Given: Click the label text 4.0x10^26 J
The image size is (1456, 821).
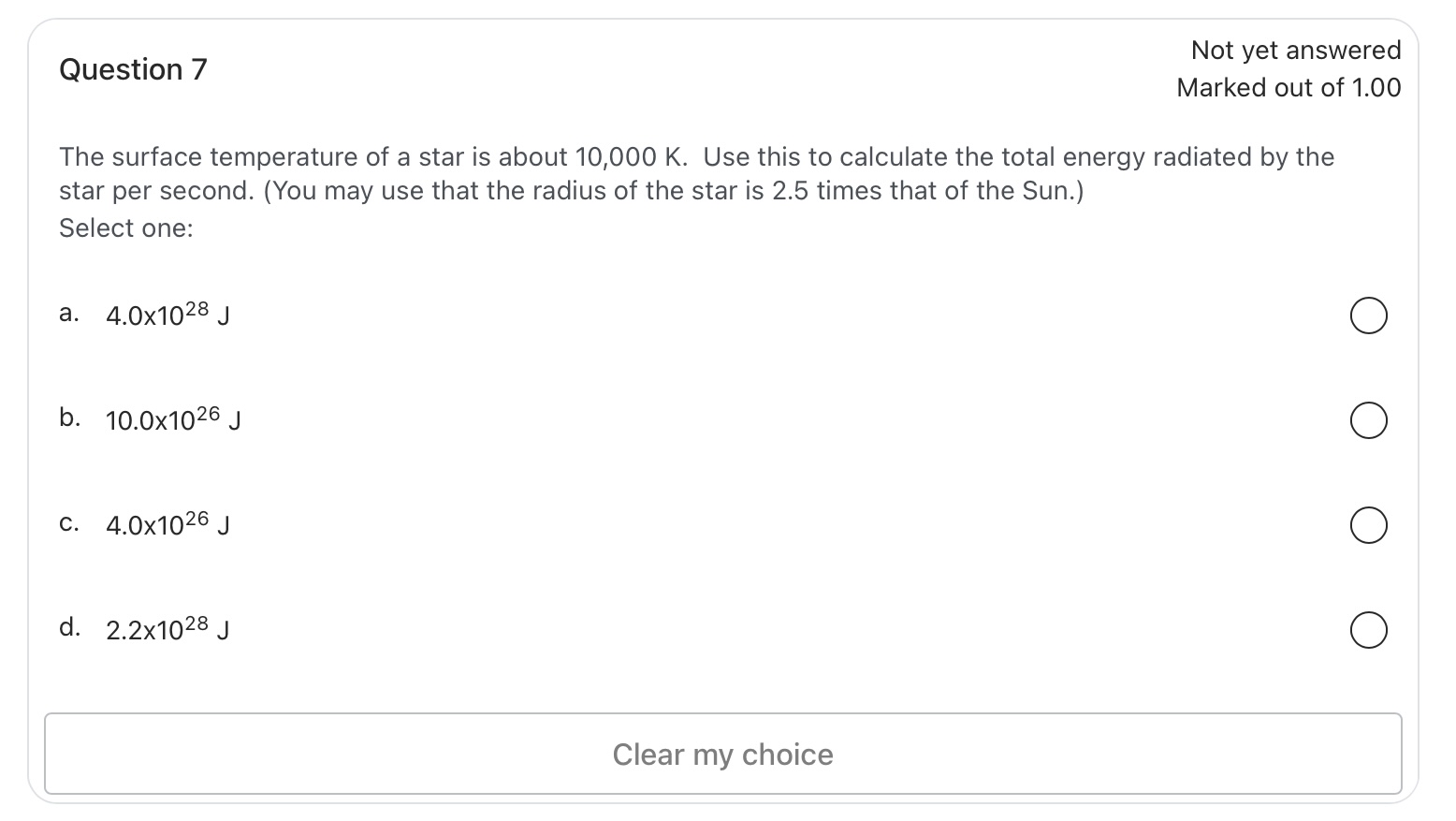Looking at the screenshot, I should [167, 525].
